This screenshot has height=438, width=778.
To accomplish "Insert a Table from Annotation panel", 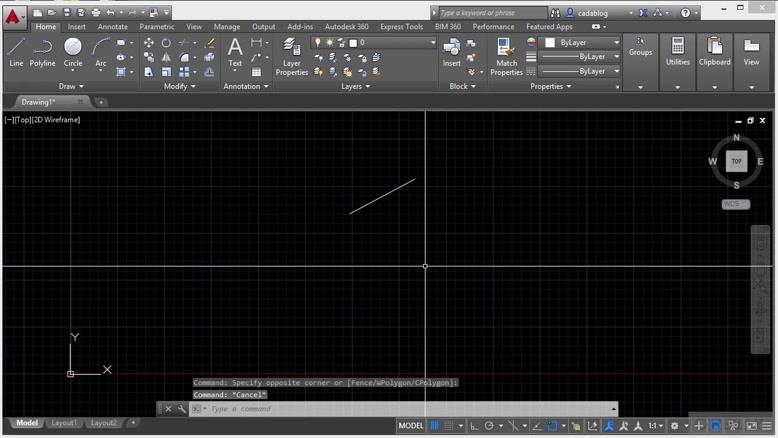I will click(x=257, y=72).
